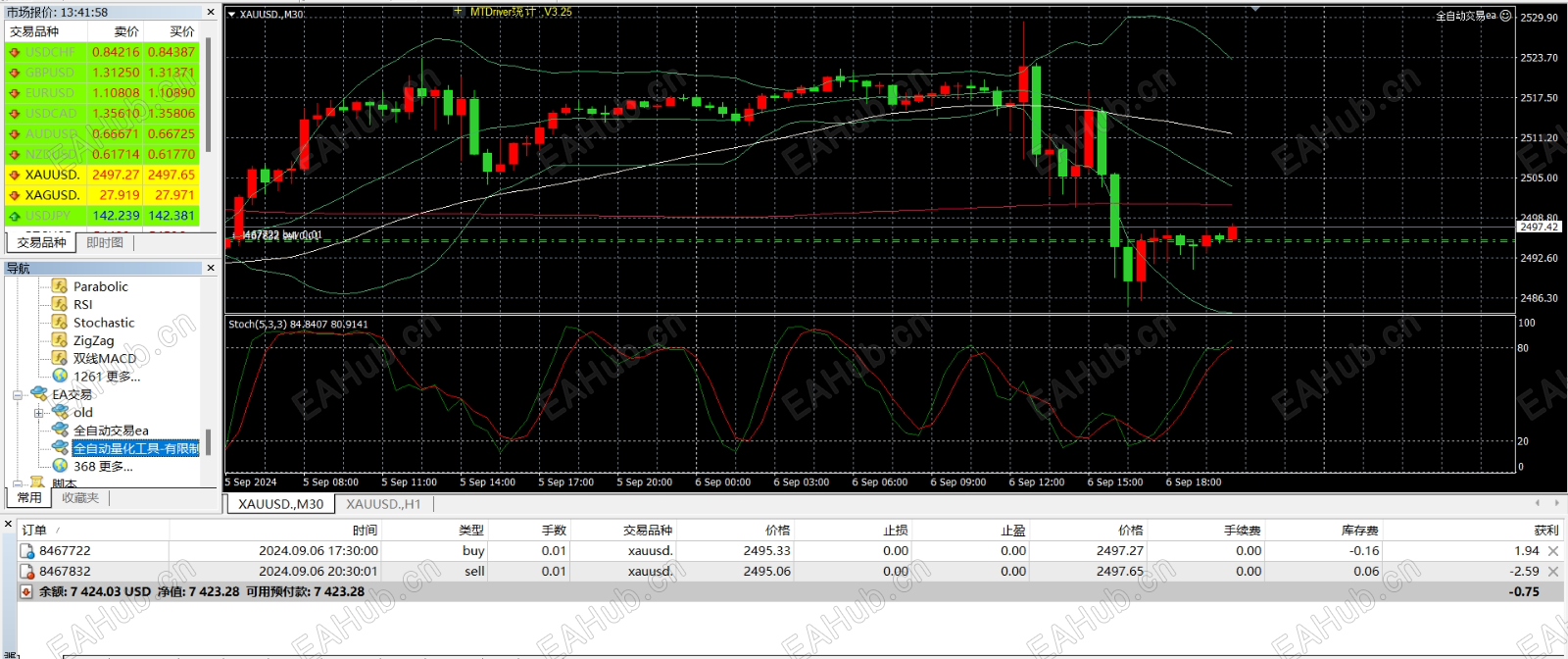Click the USDCAD down-arrow icon

(x=15, y=114)
